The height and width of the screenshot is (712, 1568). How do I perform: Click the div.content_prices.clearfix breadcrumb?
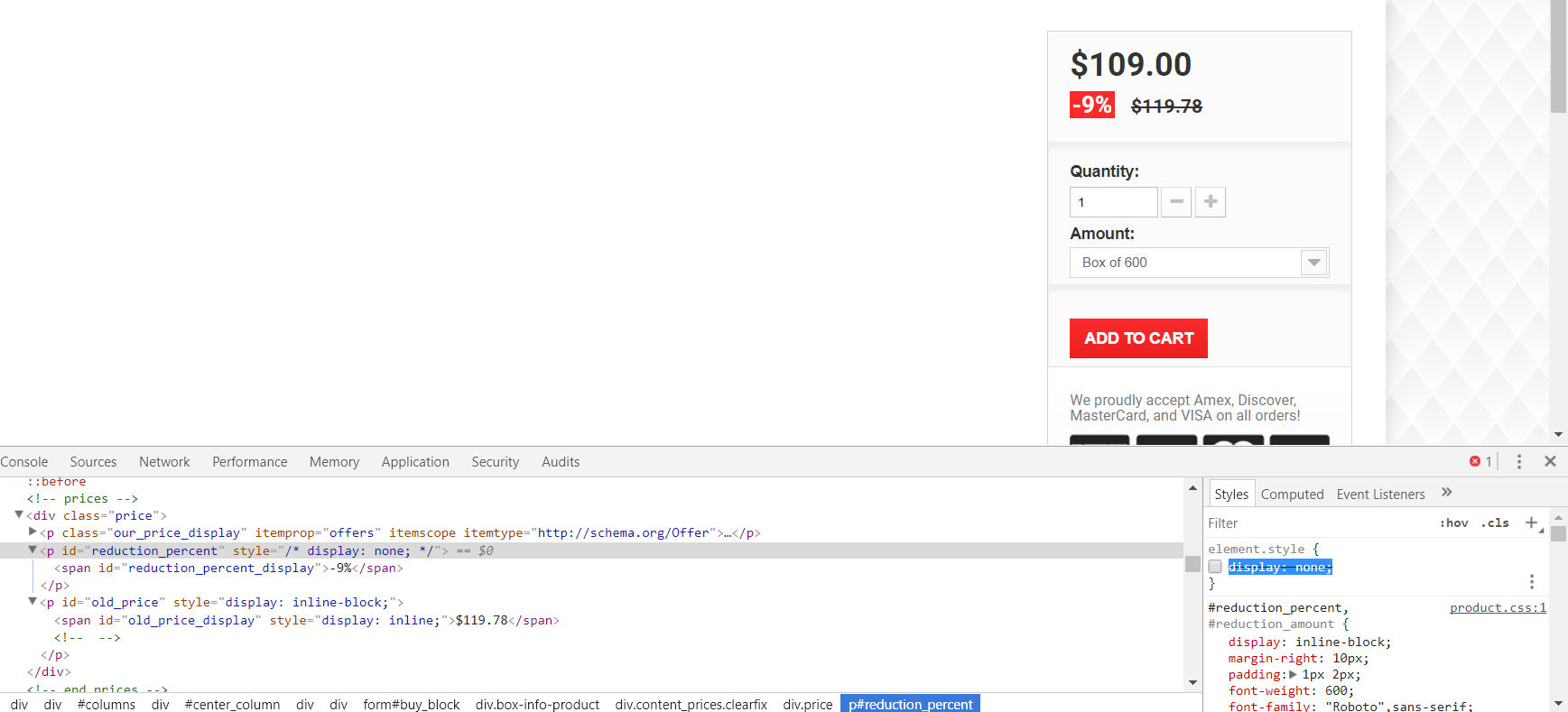[691, 704]
